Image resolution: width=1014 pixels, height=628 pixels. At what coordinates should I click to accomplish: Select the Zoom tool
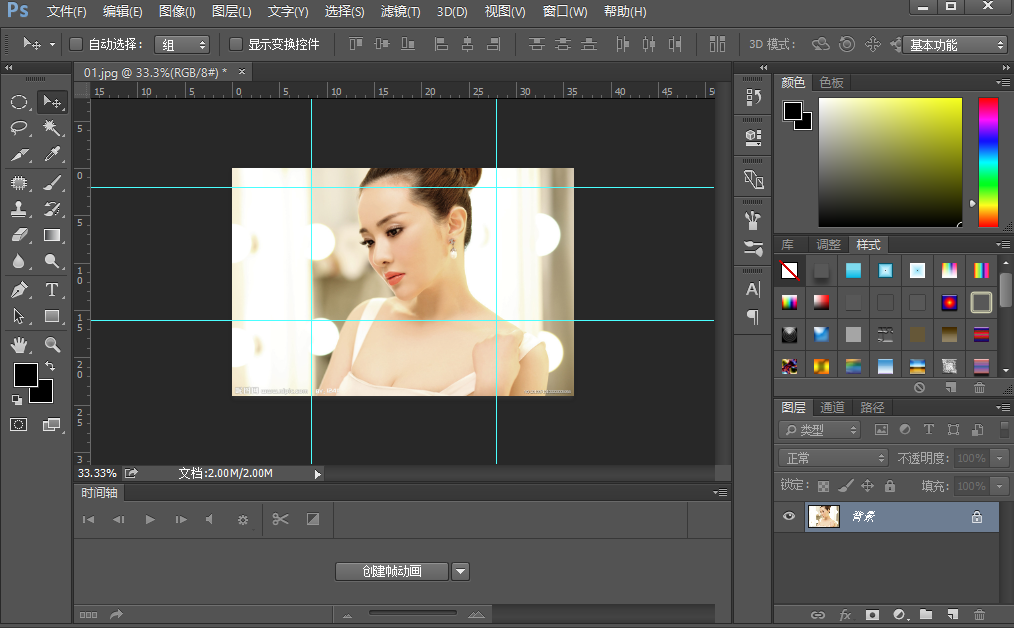point(52,345)
